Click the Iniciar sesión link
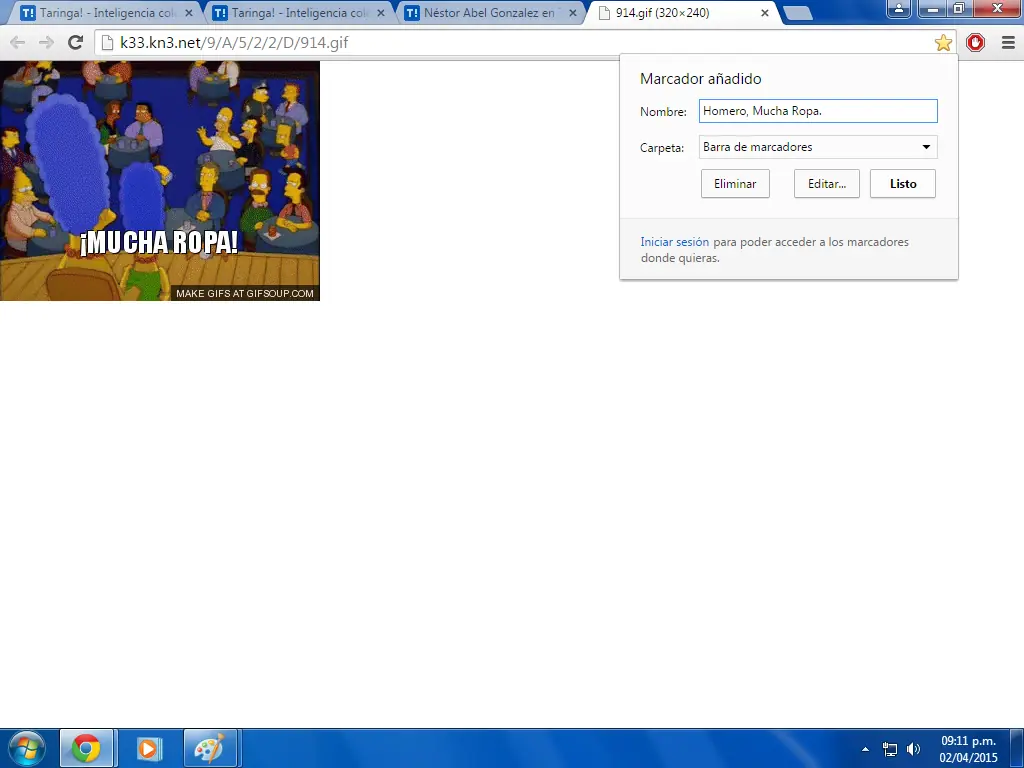Viewport: 1024px width, 768px height. pyautogui.click(x=675, y=242)
